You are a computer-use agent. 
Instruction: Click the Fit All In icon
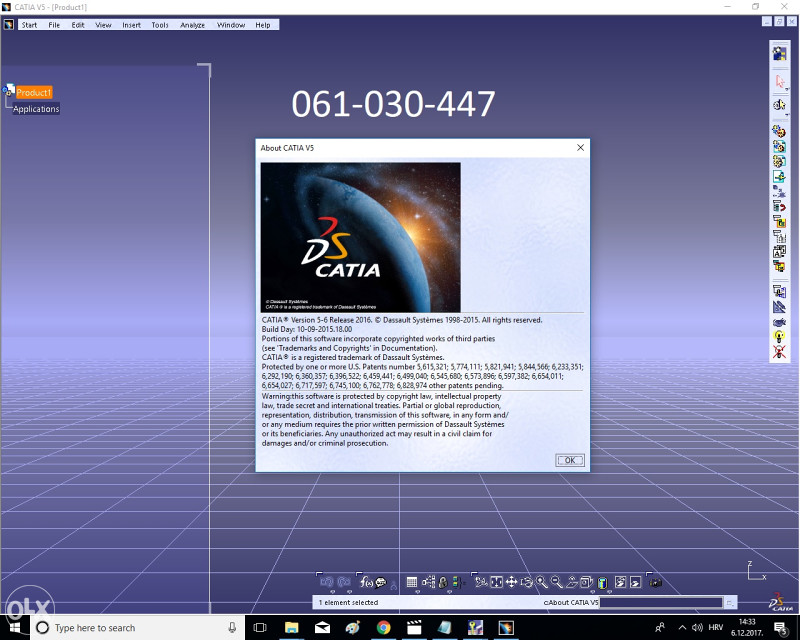point(496,582)
